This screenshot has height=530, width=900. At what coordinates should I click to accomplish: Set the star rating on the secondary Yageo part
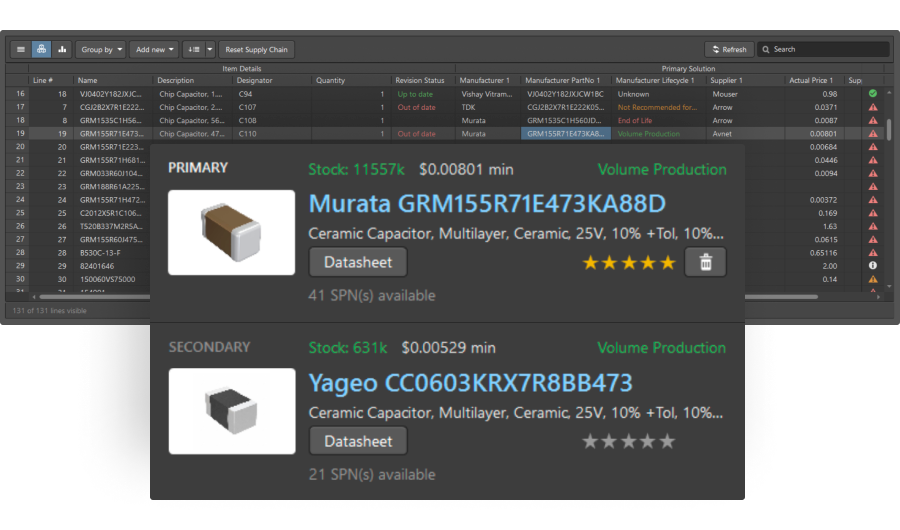(x=628, y=441)
